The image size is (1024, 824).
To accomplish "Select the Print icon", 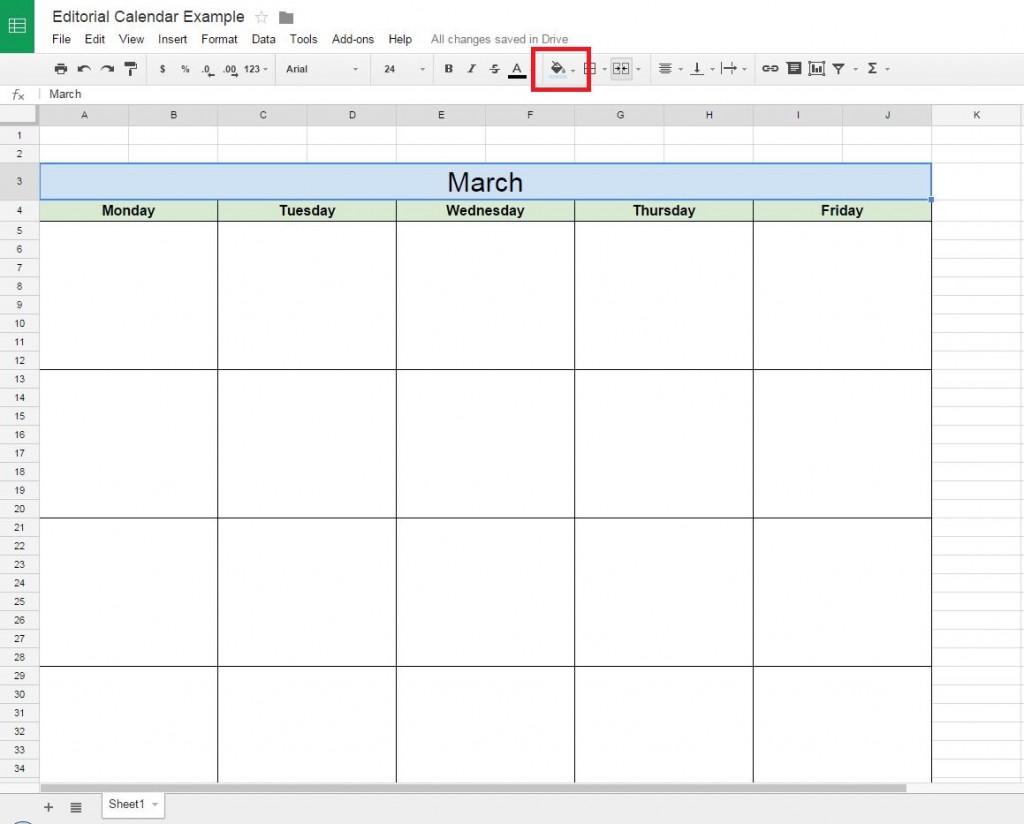I will point(60,68).
